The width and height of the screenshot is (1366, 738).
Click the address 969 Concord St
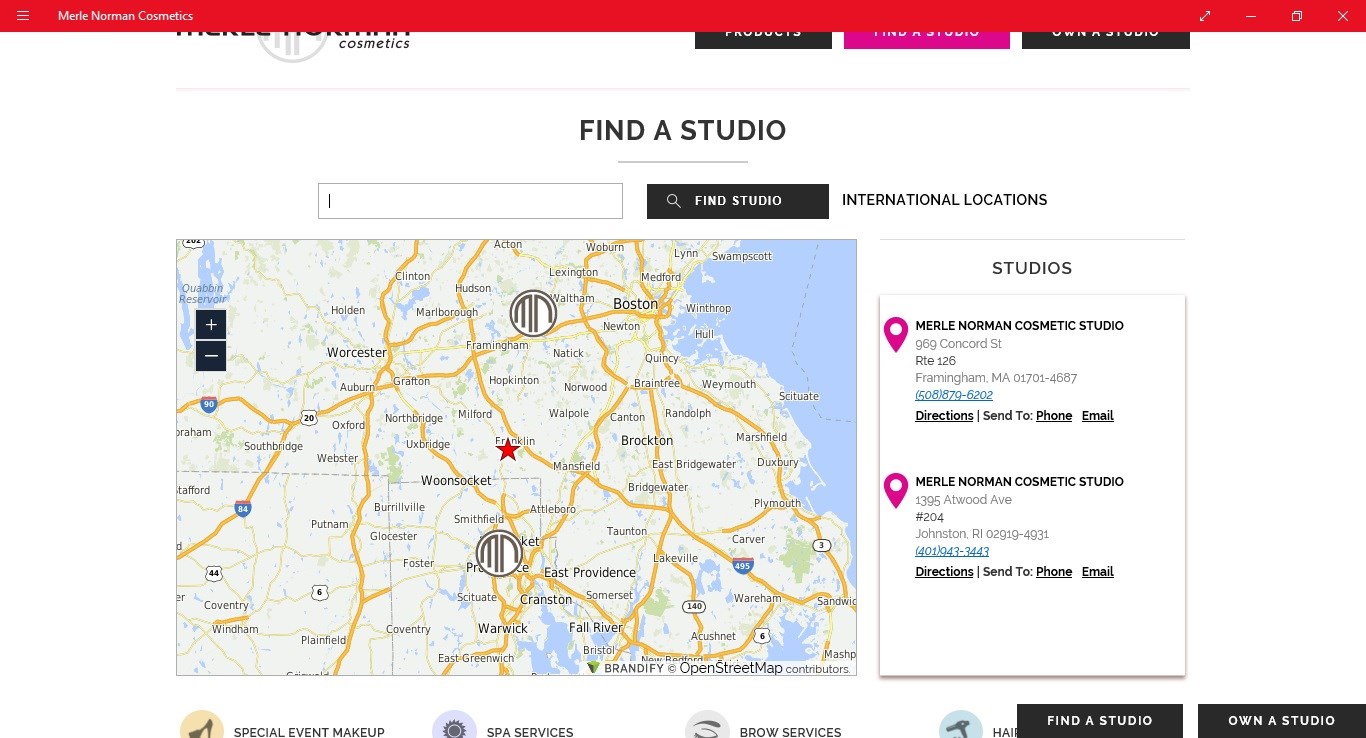pos(958,344)
